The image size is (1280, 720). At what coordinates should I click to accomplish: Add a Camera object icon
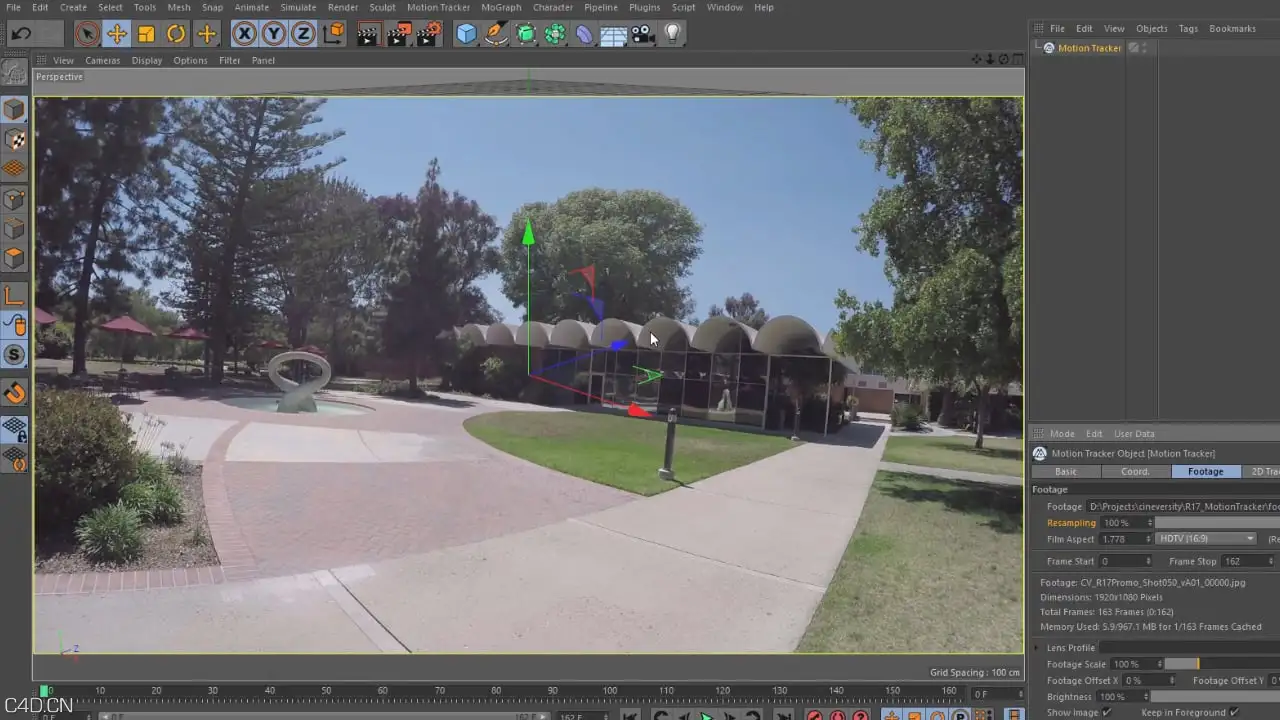point(643,34)
